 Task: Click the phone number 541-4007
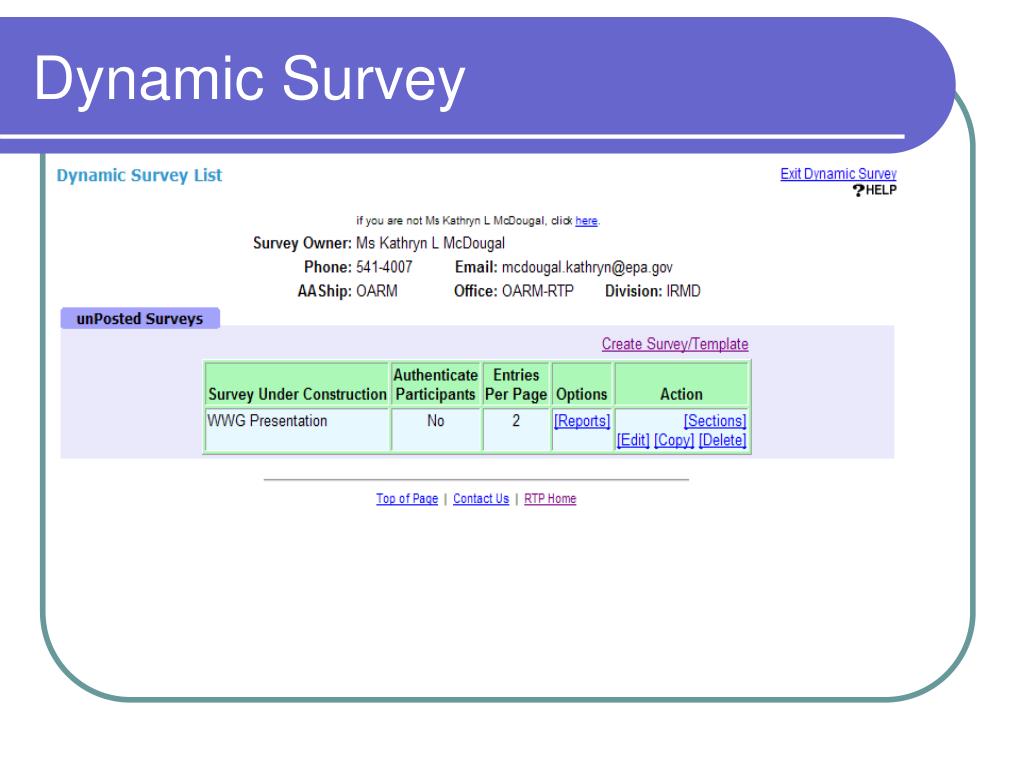point(384,267)
